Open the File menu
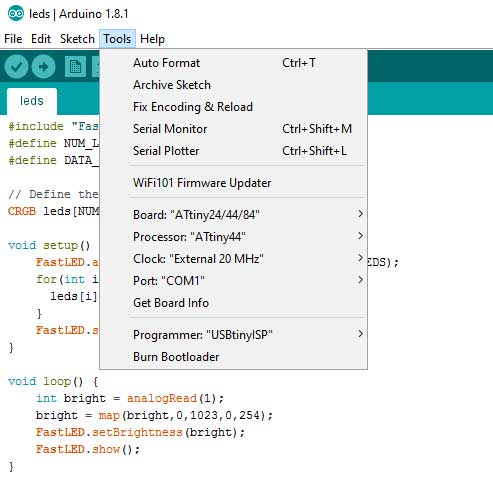493x482 pixels. pos(13,39)
